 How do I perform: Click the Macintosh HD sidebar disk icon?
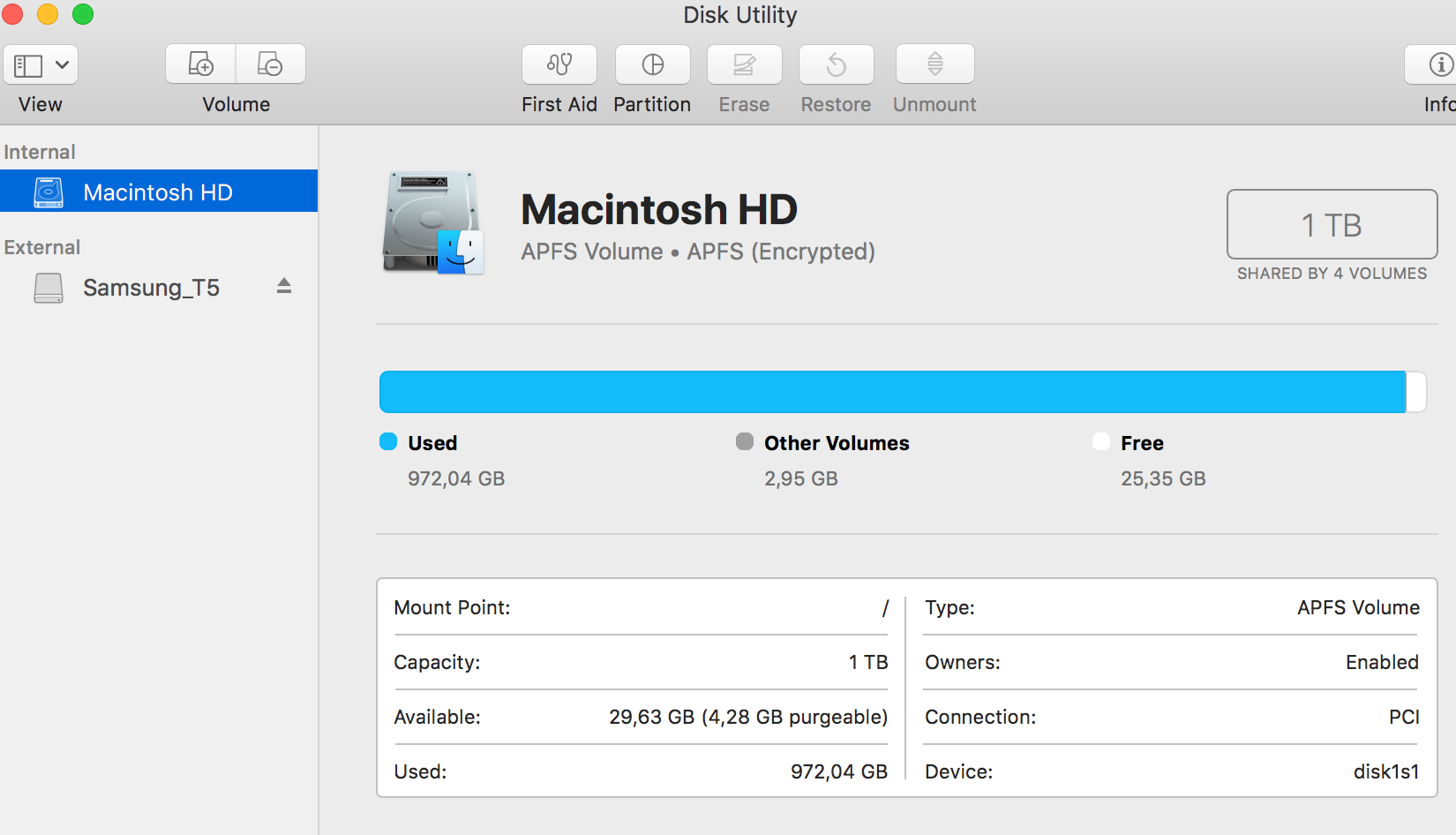[x=49, y=192]
